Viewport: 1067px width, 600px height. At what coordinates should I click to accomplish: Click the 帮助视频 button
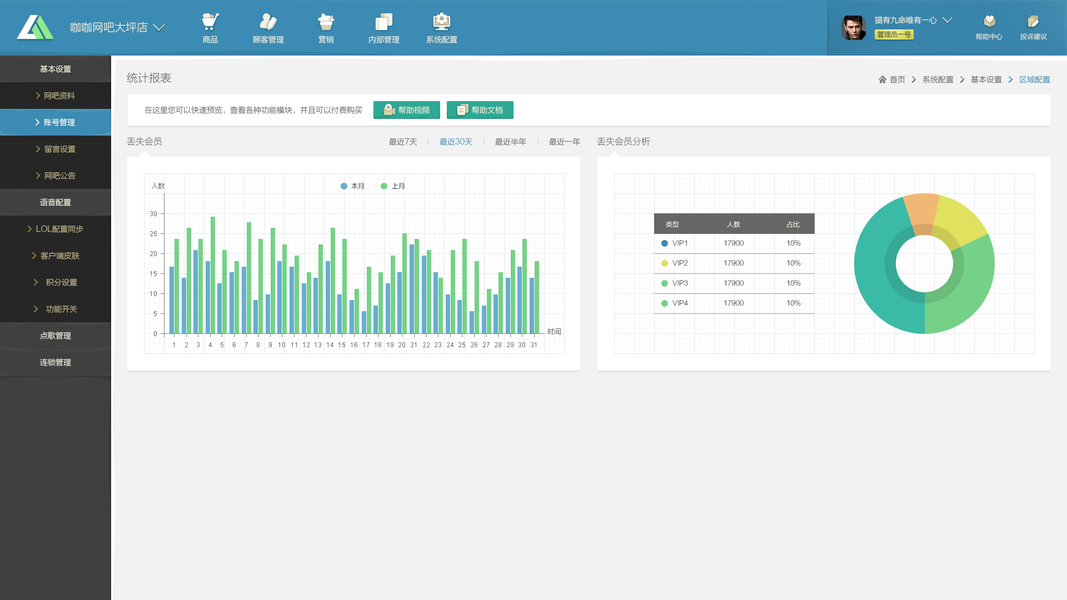406,110
